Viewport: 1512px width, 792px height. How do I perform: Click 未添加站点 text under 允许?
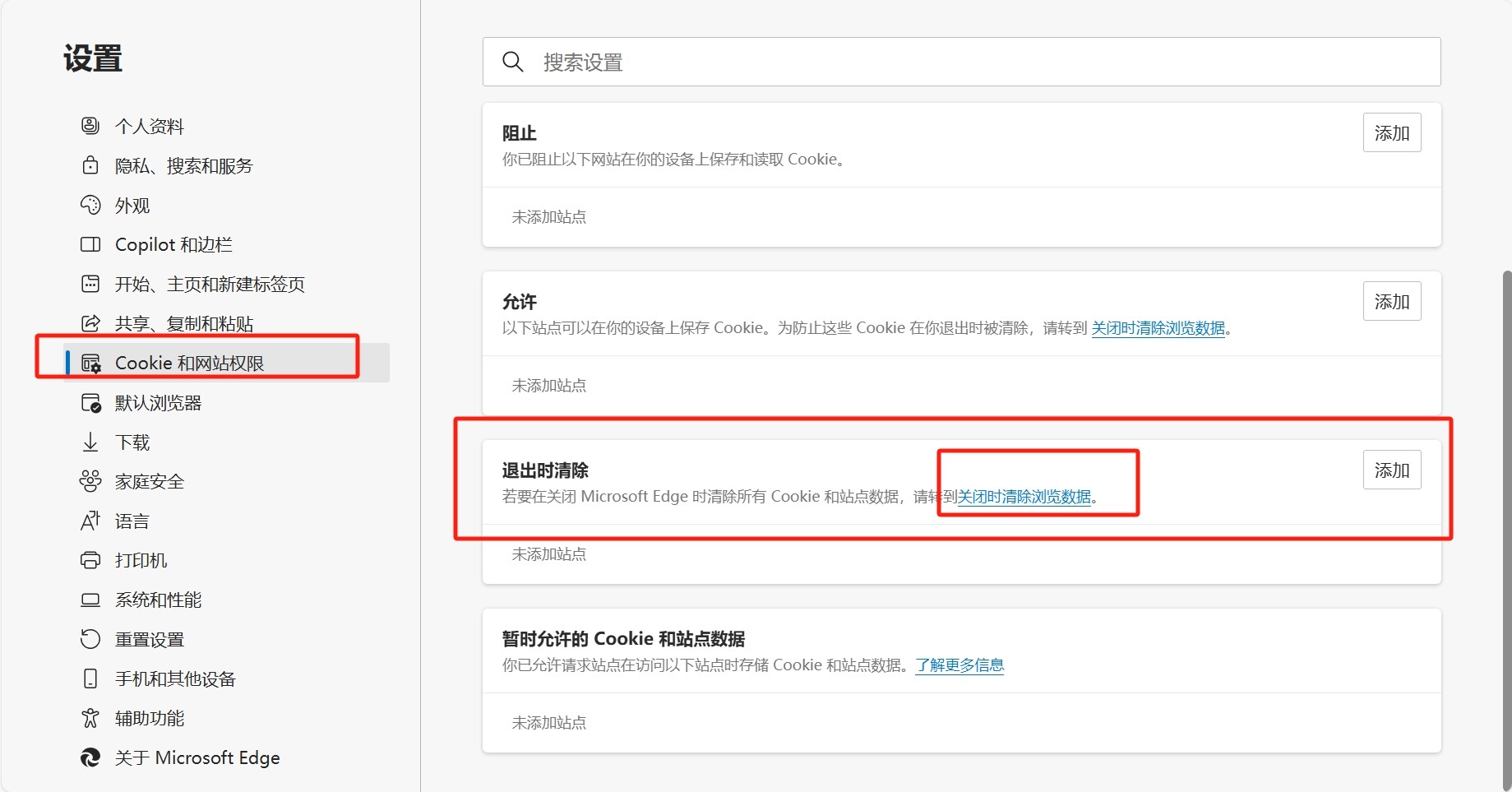click(x=549, y=386)
